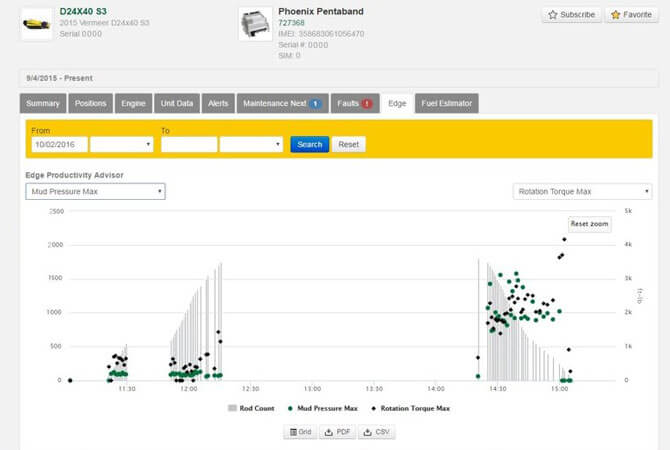Open device link 727368

pos(291,22)
